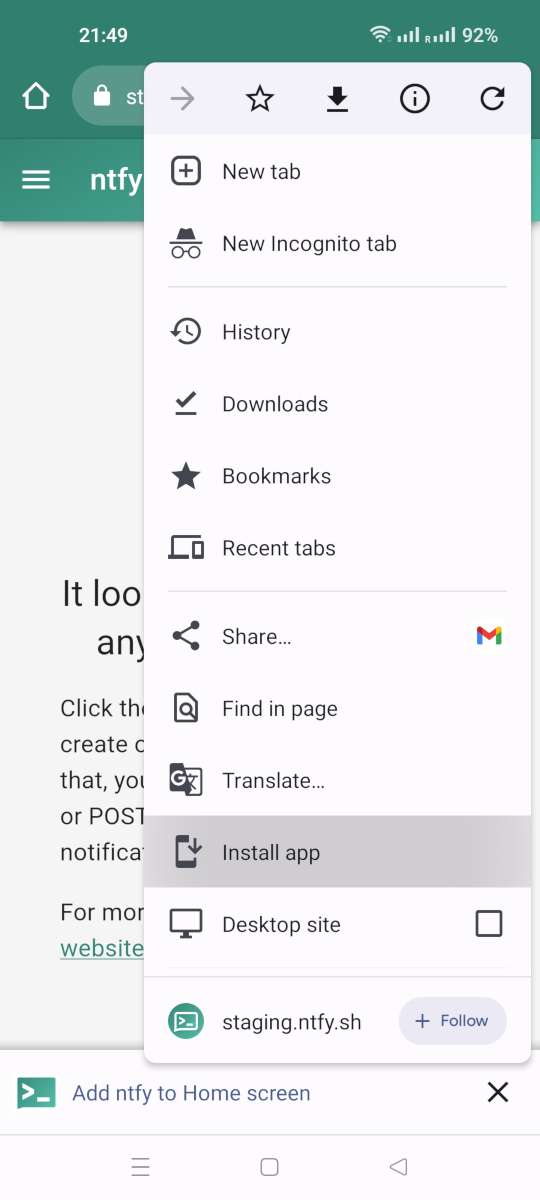
Task: Reload the page with refresh icon
Action: (492, 99)
